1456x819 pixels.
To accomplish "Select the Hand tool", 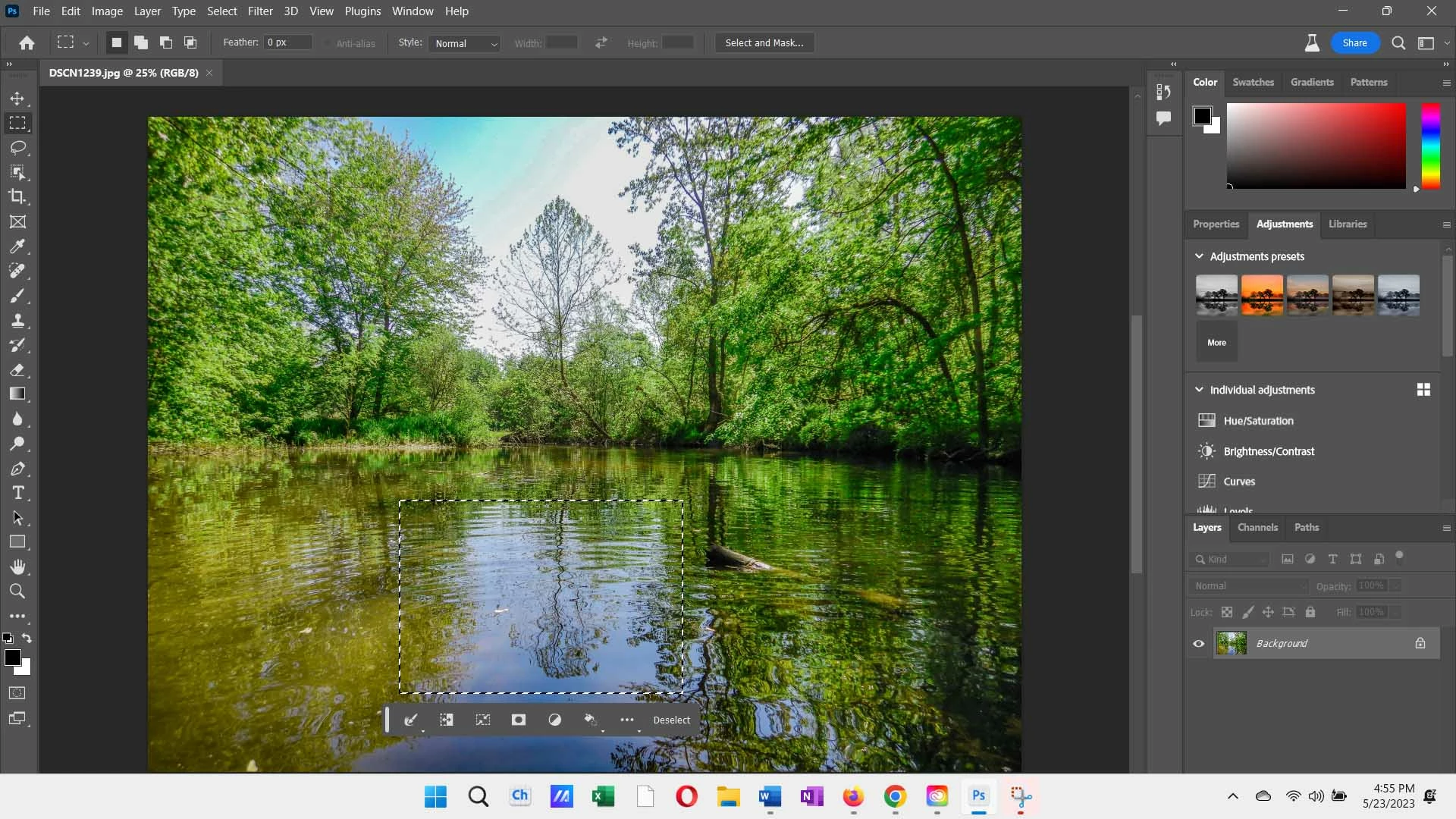I will 17,566.
